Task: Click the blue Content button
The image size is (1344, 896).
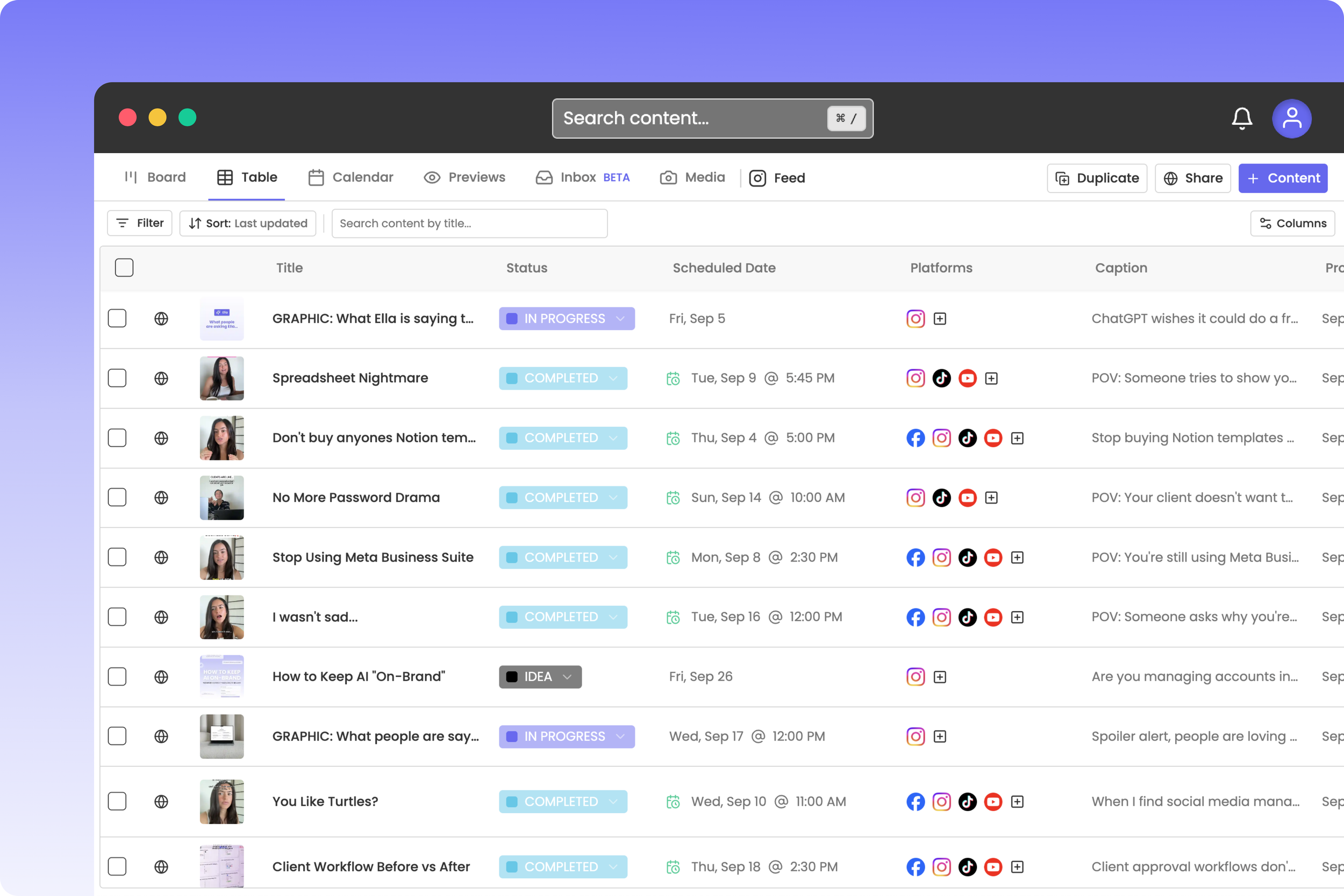Action: 1282,178
